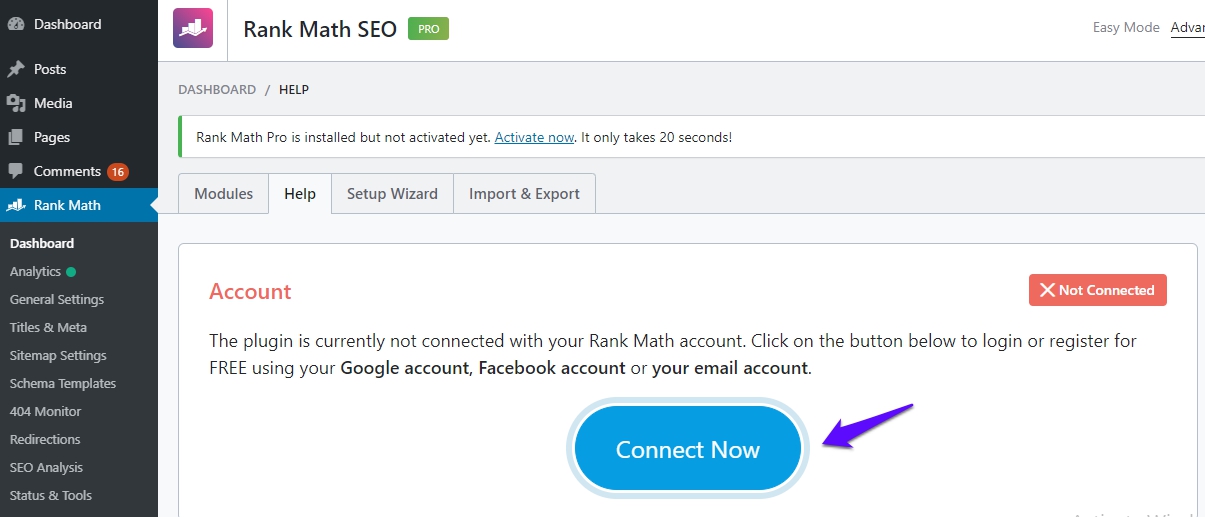
Task: Click the comments count badge showing 16
Action: click(118, 172)
